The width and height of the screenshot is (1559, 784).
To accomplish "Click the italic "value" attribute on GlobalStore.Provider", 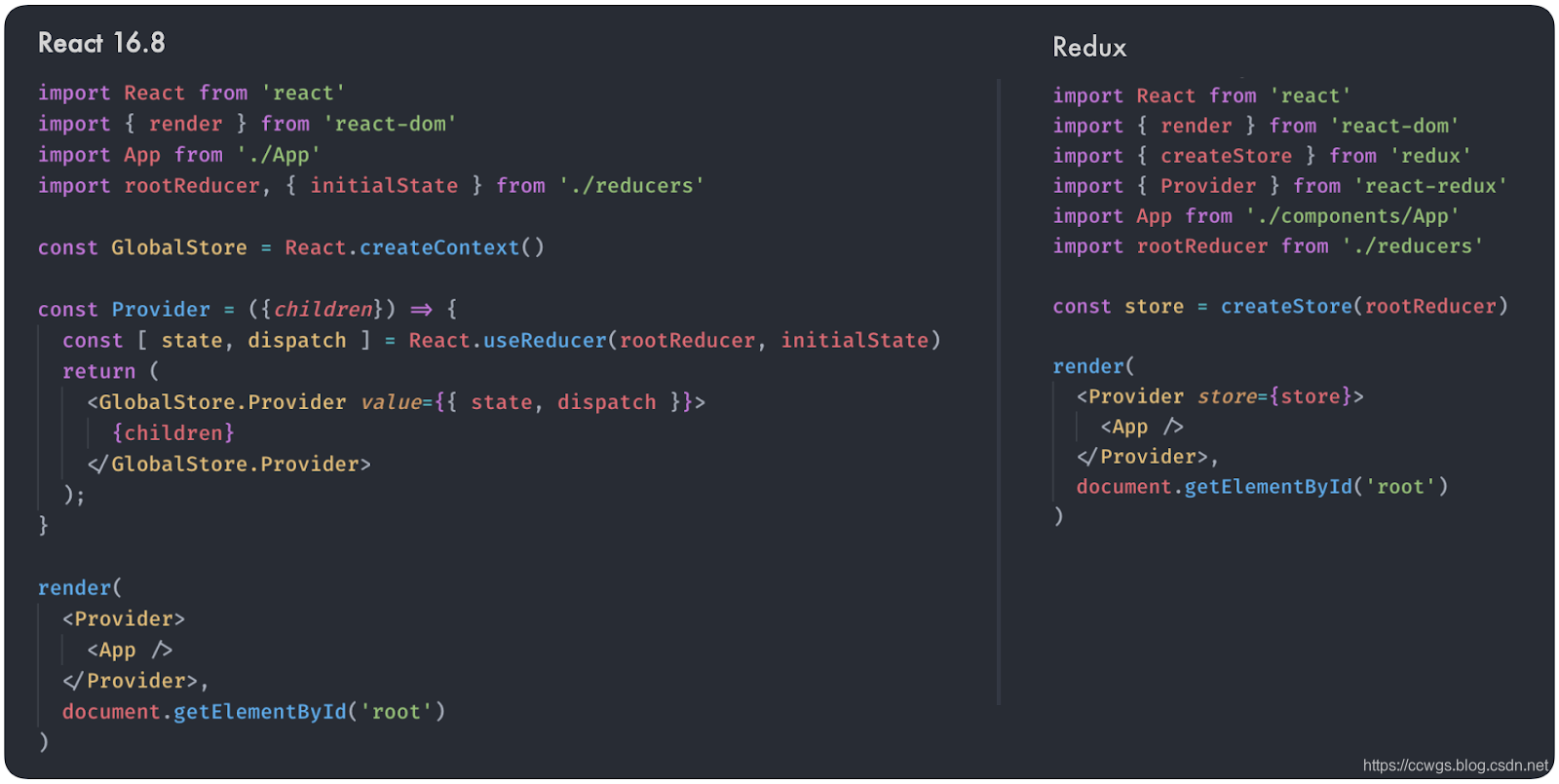I will (x=391, y=401).
